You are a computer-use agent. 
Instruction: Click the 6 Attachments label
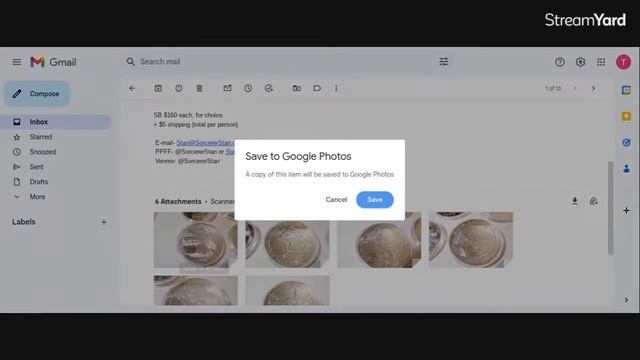(x=178, y=202)
